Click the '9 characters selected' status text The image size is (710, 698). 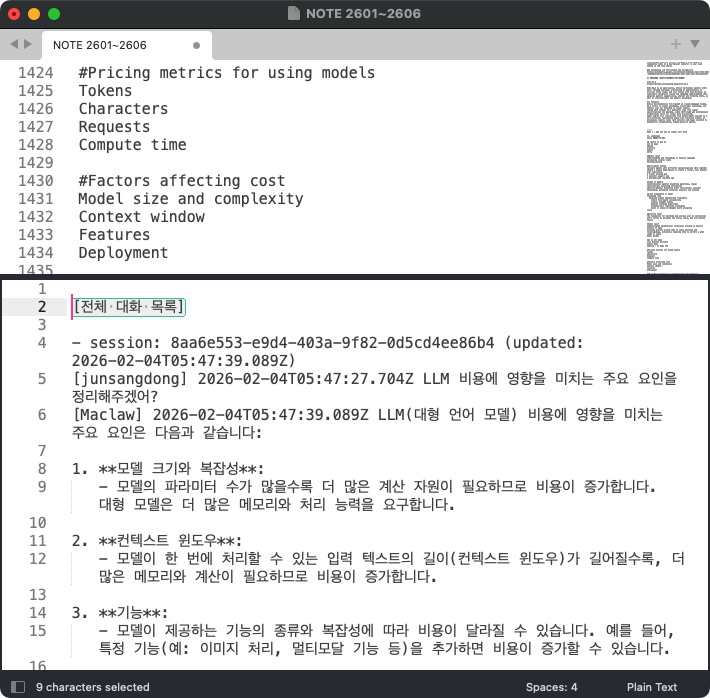point(93,687)
